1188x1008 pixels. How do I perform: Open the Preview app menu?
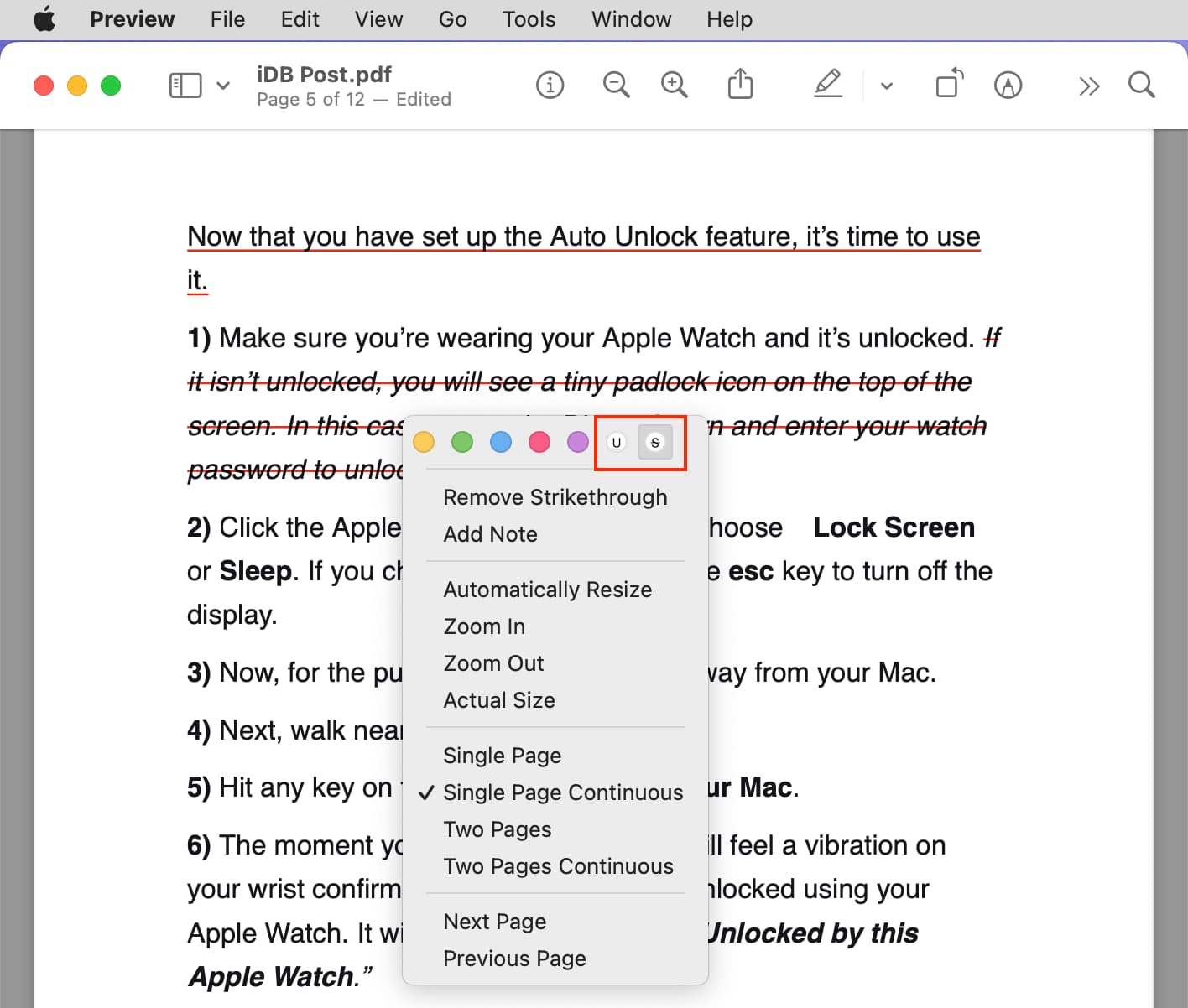(132, 18)
